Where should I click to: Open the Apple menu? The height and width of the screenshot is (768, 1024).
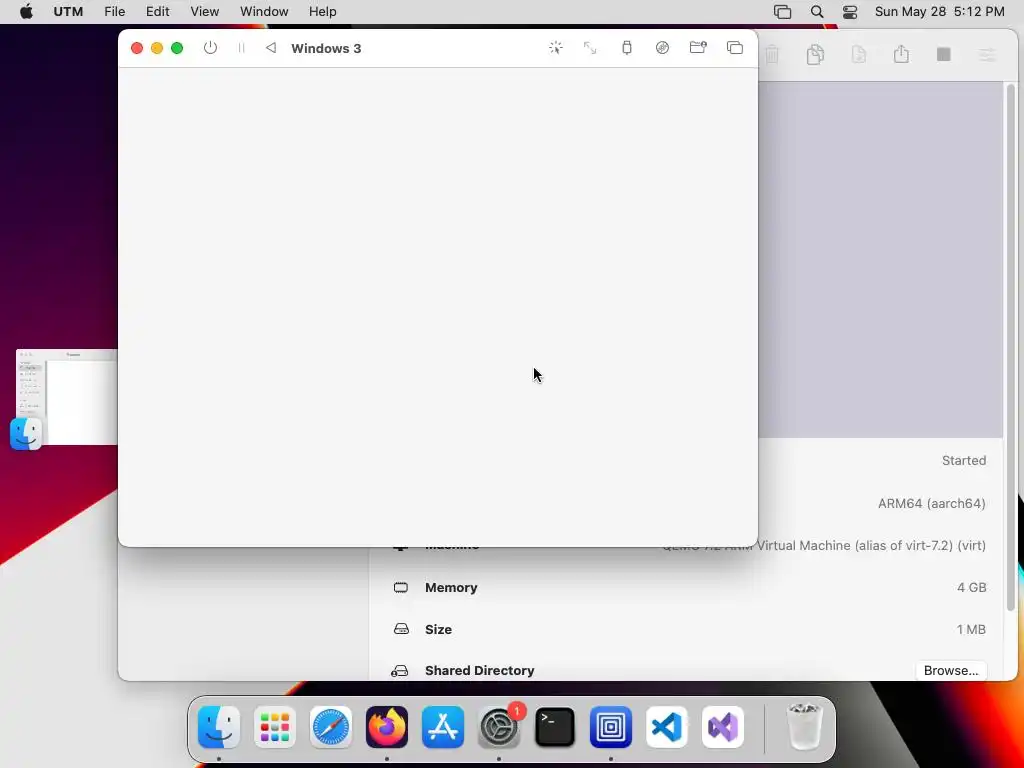[26, 12]
